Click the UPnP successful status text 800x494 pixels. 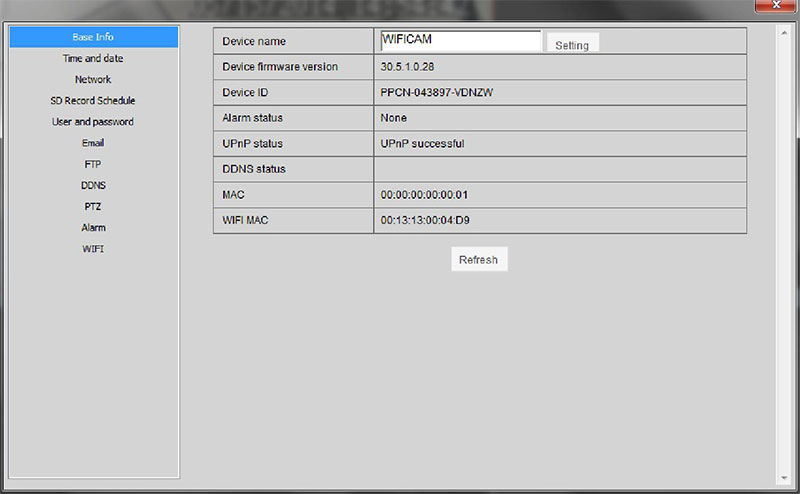point(422,143)
